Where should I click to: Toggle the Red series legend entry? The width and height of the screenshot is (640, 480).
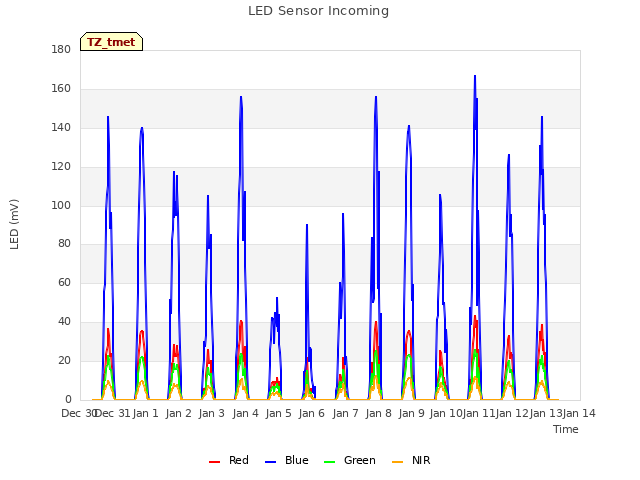coord(229,460)
